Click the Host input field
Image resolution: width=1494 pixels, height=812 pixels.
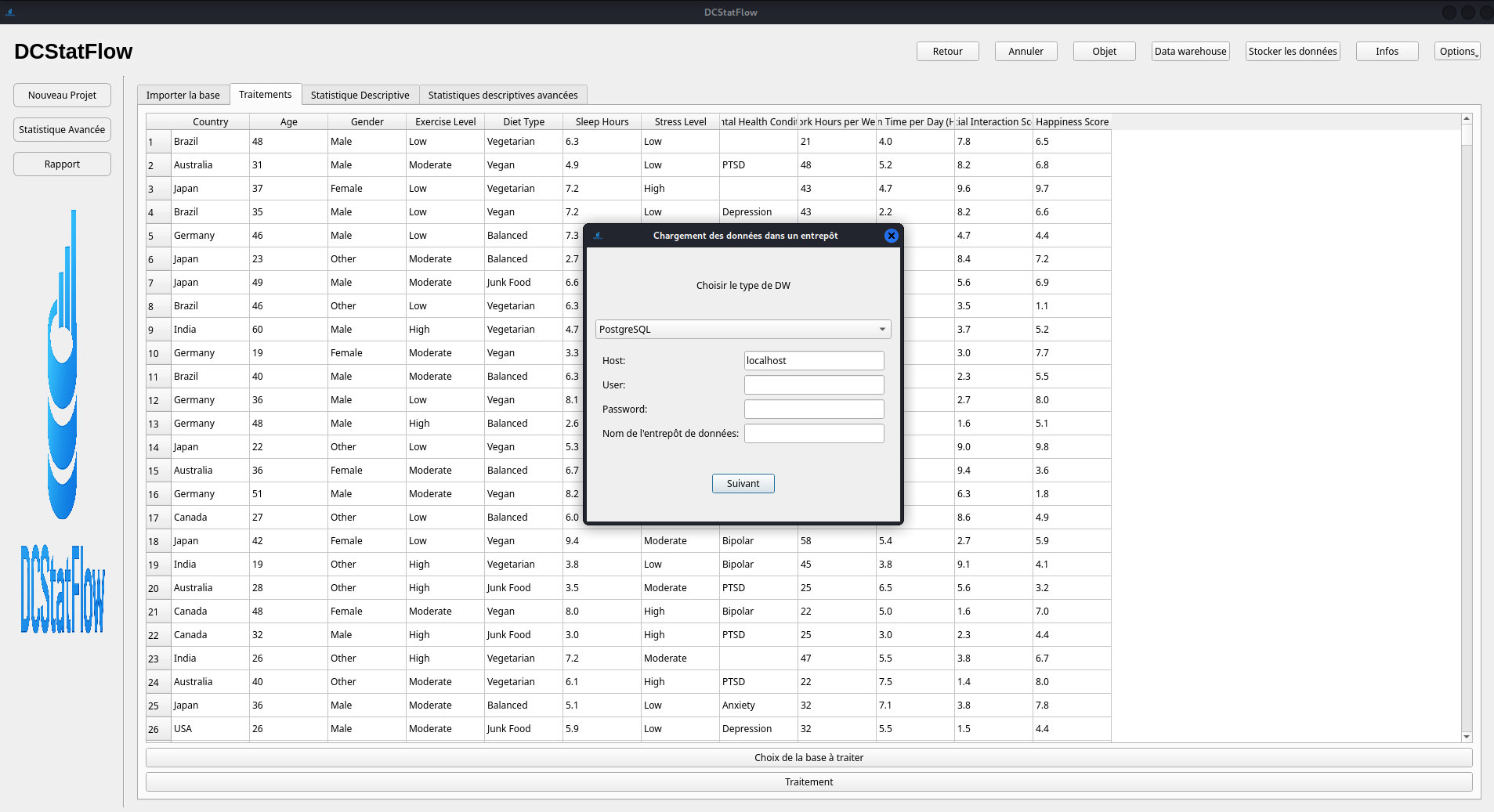813,361
